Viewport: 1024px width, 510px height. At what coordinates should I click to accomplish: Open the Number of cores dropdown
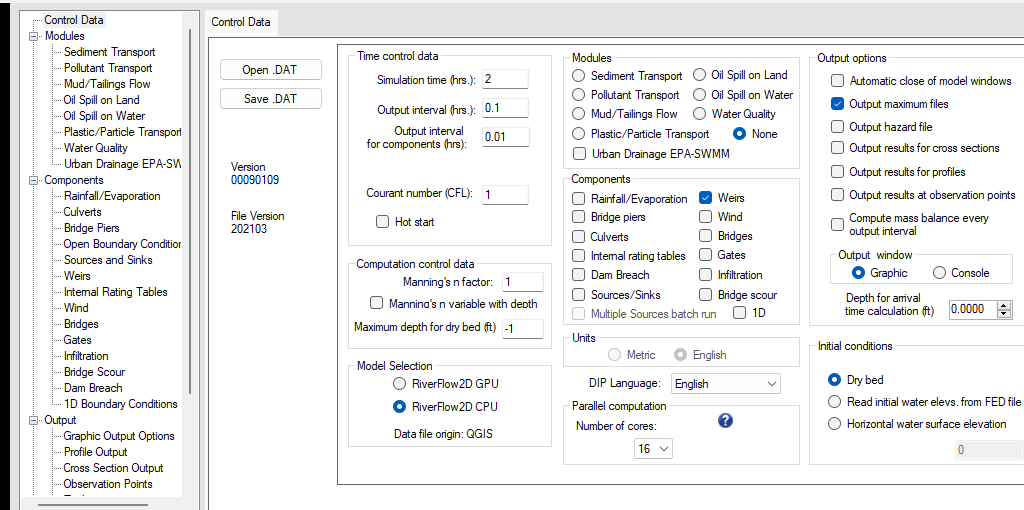click(x=653, y=449)
